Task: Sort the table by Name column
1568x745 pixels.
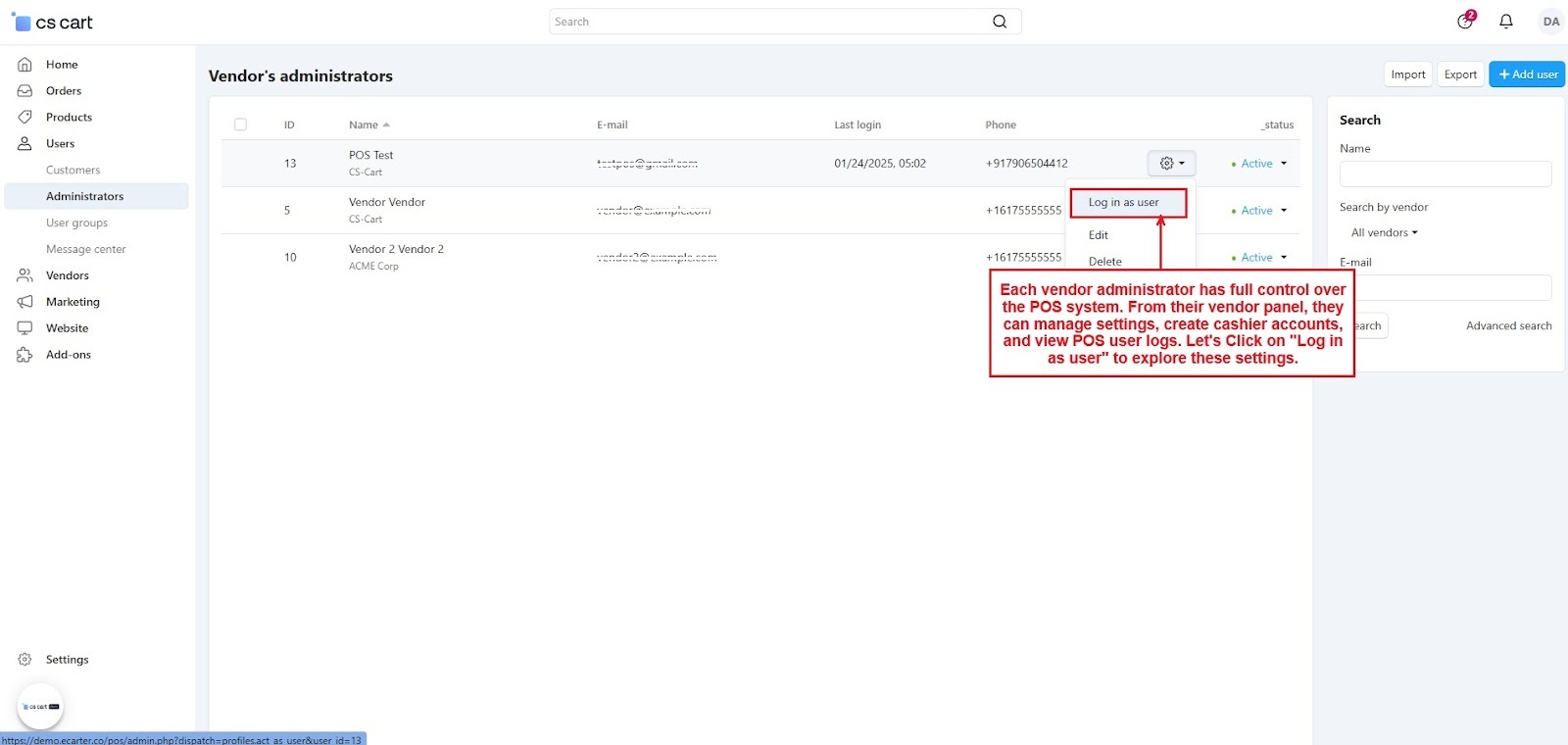Action: tap(364, 125)
